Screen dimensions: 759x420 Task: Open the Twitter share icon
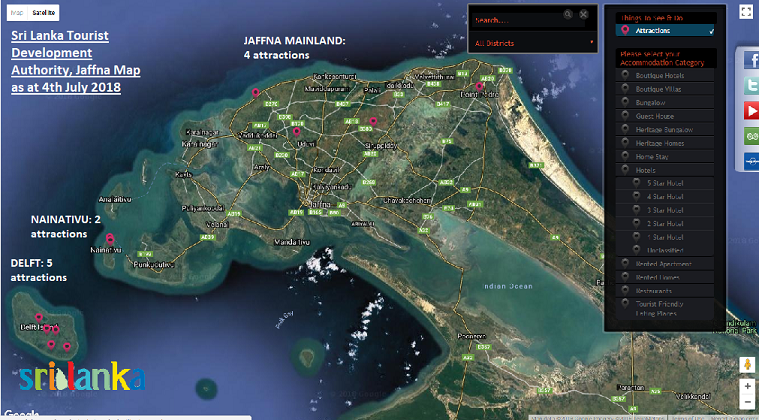point(749,85)
